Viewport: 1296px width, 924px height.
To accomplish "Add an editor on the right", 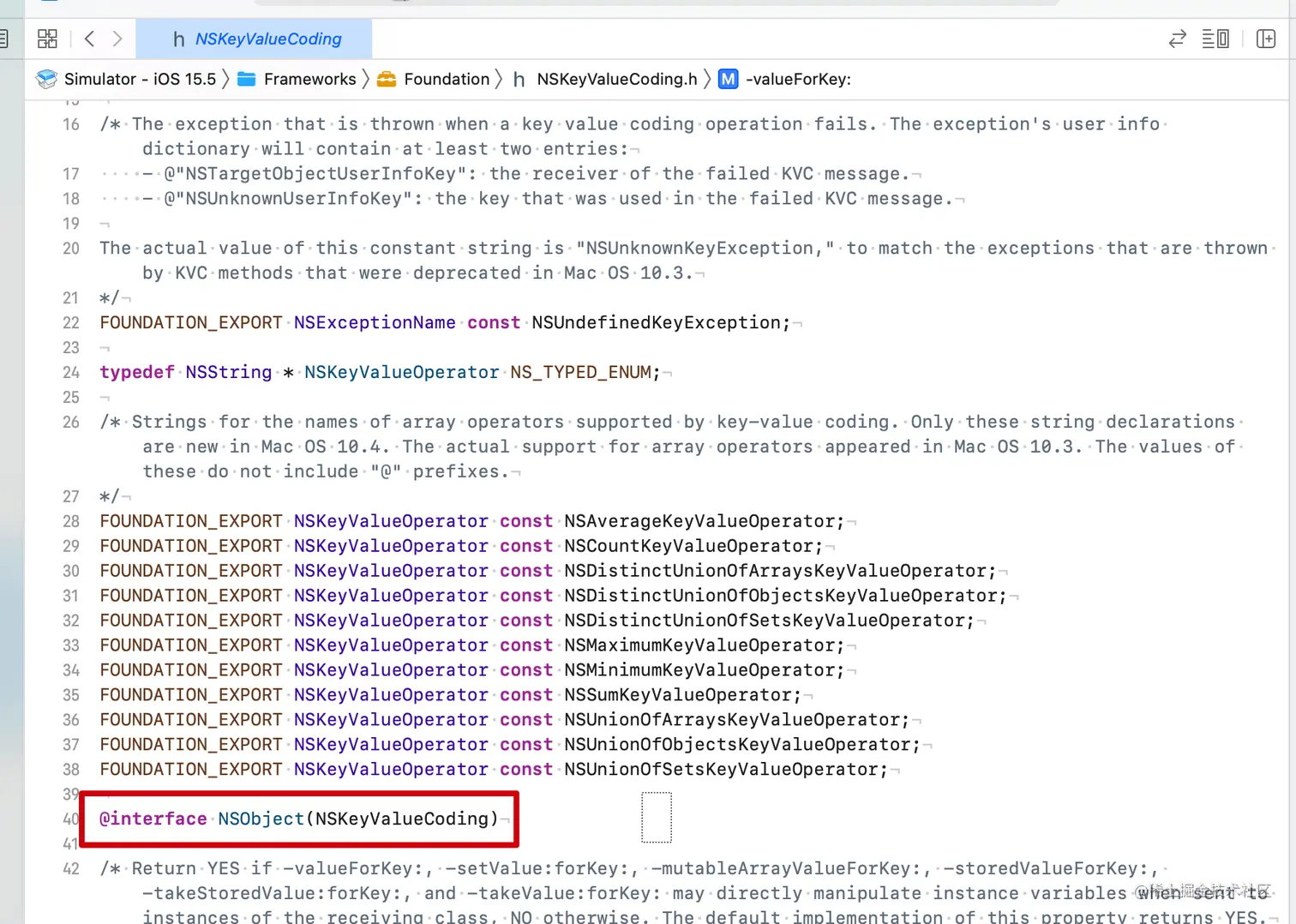I will point(1266,39).
